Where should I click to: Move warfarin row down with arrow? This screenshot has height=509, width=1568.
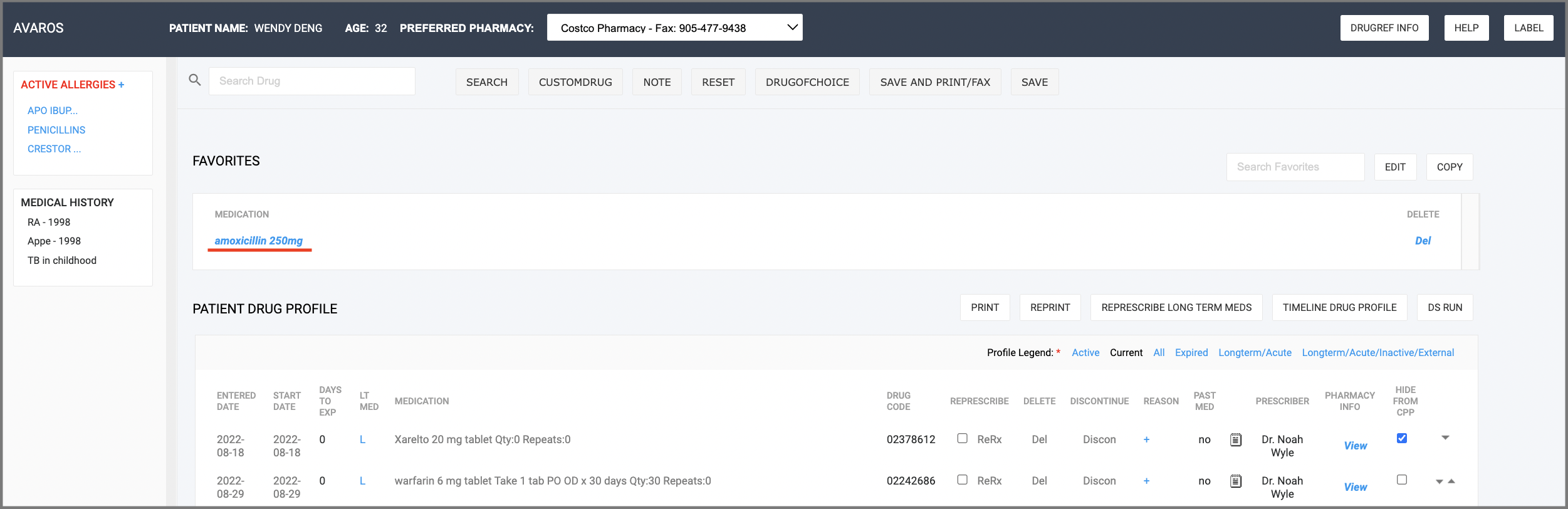1440,481
